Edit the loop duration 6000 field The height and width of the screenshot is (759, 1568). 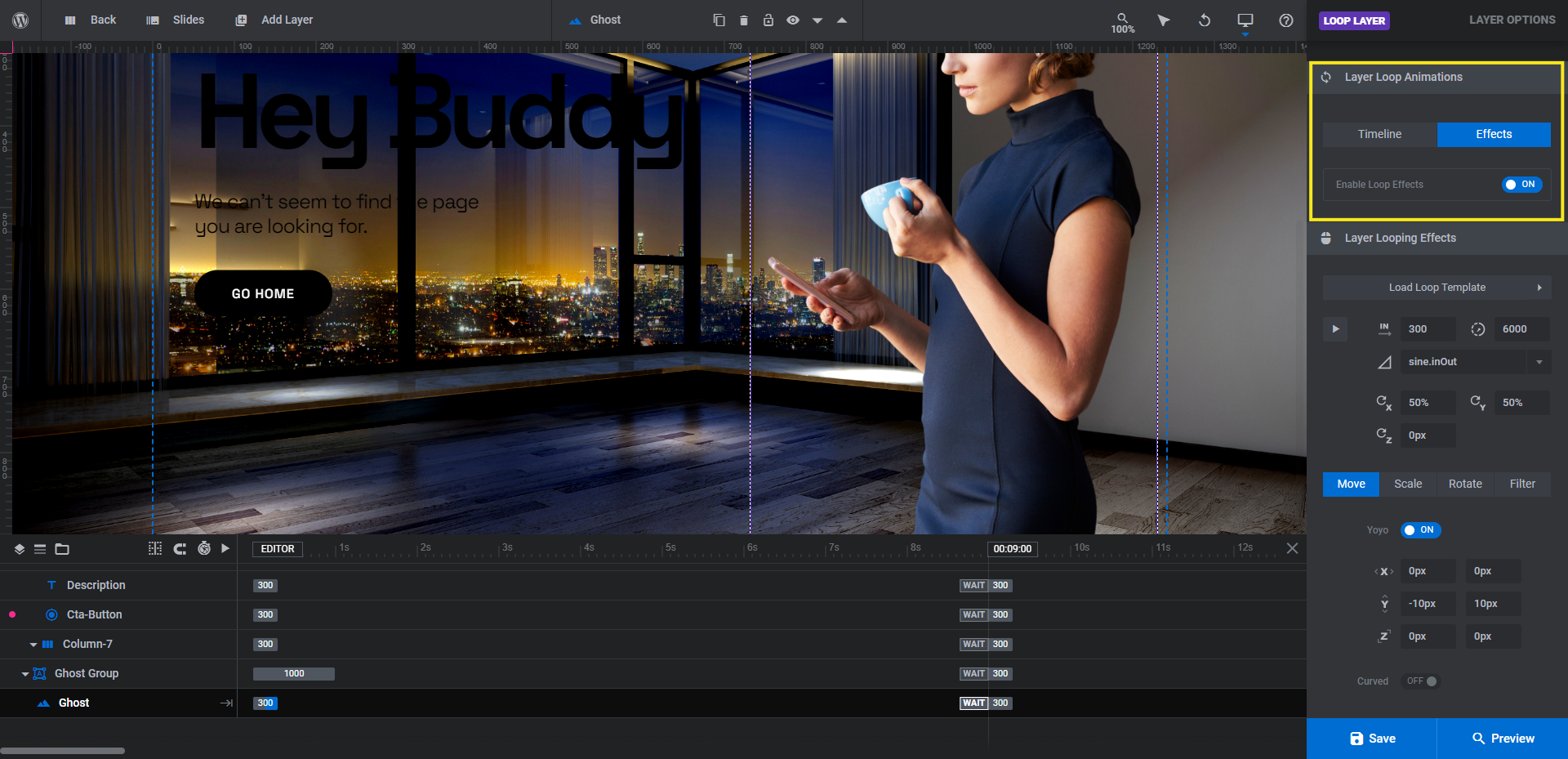click(1521, 329)
